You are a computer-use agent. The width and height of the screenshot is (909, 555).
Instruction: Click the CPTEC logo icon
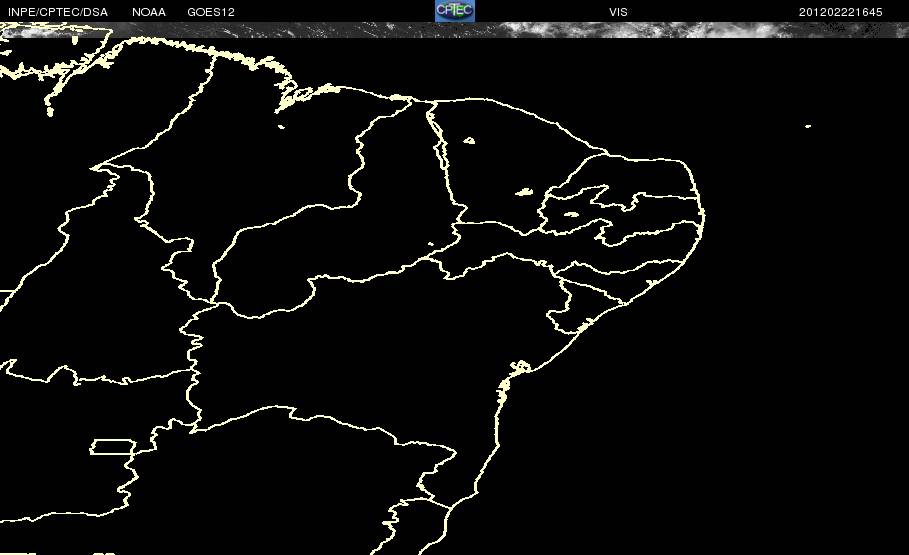455,11
